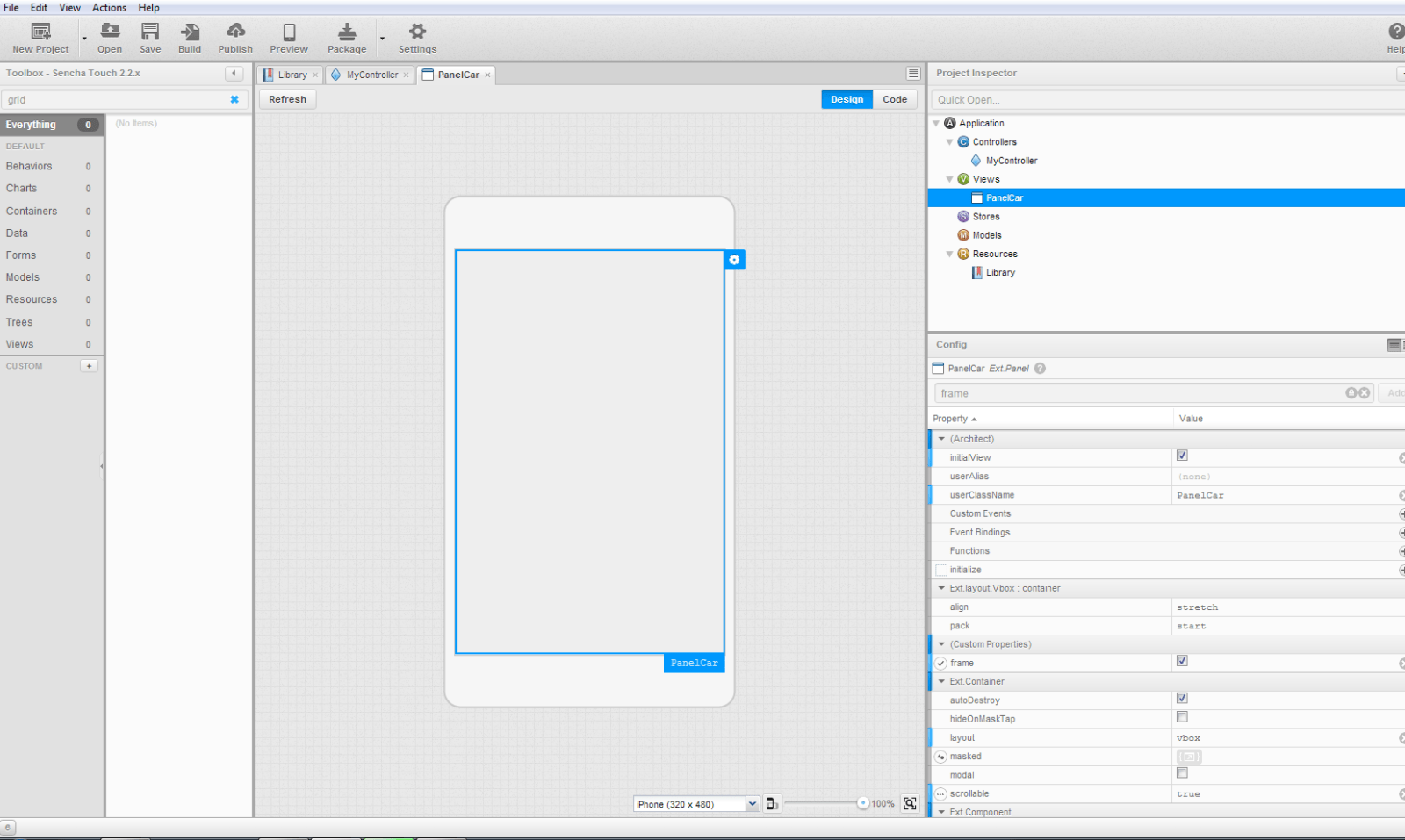Screen dimensions: 1405x840
Task: Open the View menu
Action: 70,8
